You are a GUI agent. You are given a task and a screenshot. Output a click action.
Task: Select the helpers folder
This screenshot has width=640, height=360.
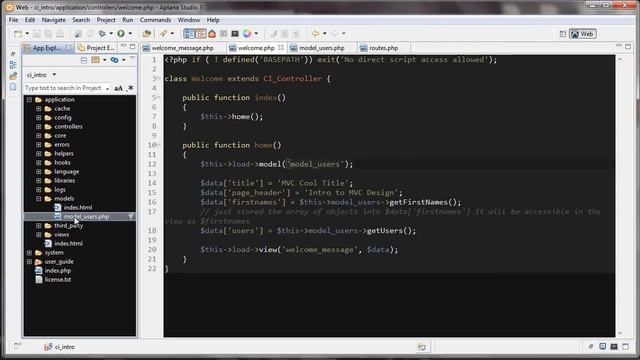[x=64, y=154]
